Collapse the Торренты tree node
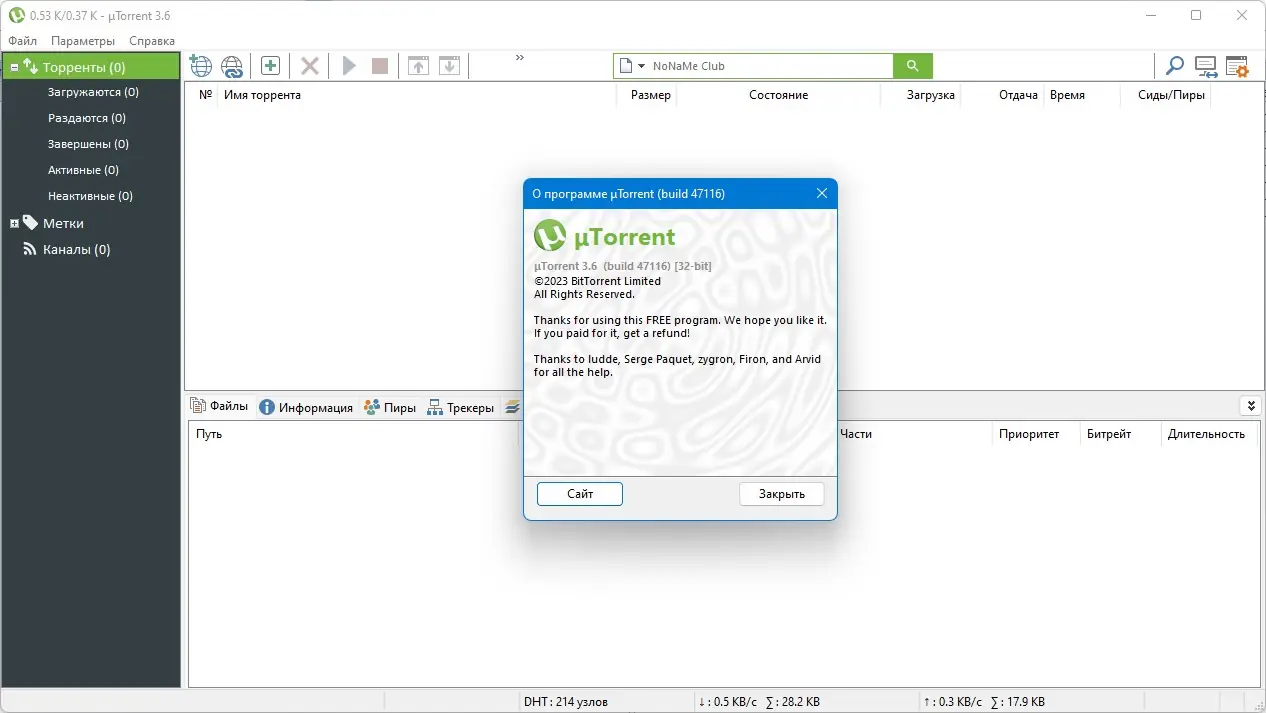Screen dimensions: 1266x713 point(14,67)
